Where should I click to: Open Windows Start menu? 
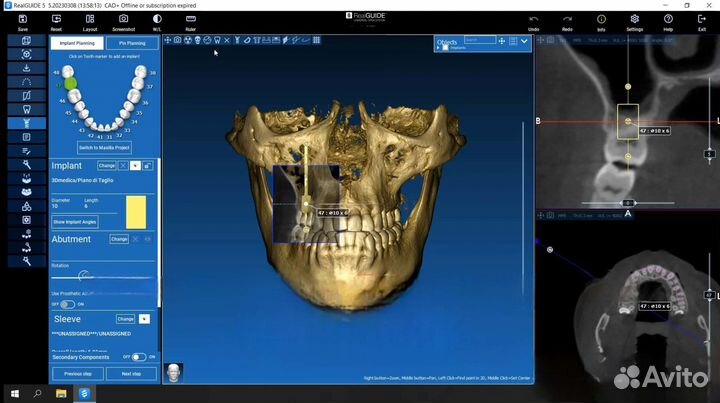click(x=15, y=393)
